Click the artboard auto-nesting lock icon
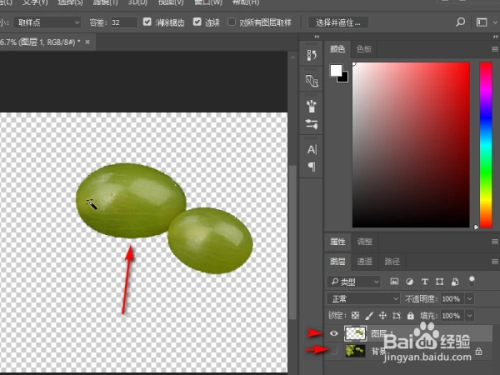Screen dimensions: 500x375 (396, 315)
